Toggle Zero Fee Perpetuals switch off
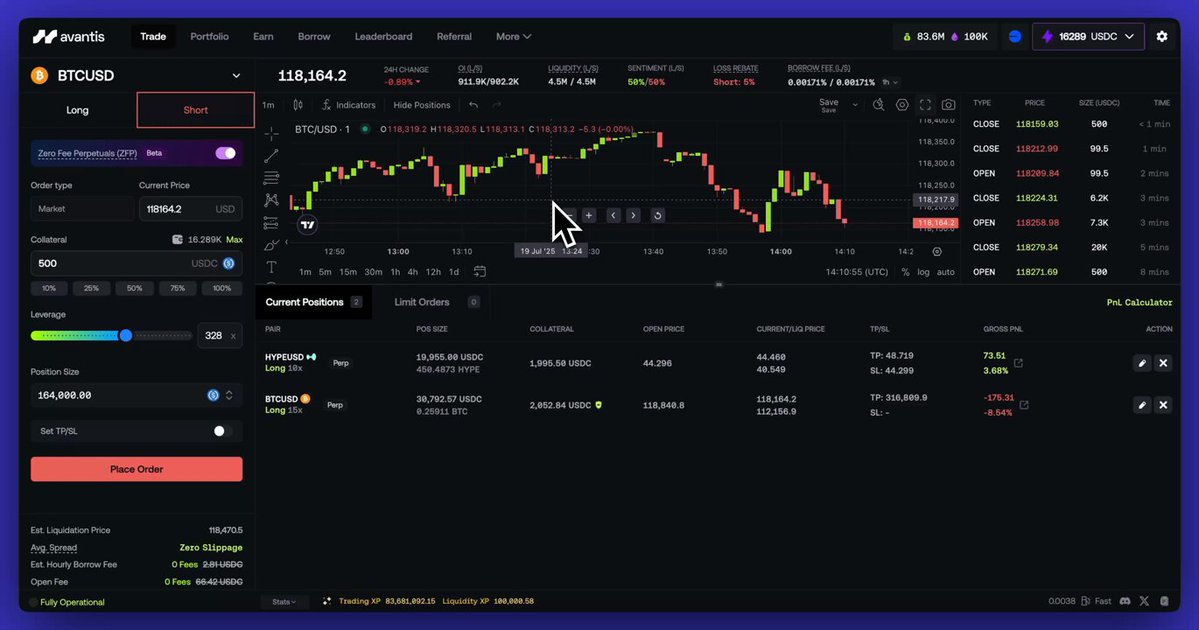Viewport: 1199px width, 630px height. (x=225, y=153)
